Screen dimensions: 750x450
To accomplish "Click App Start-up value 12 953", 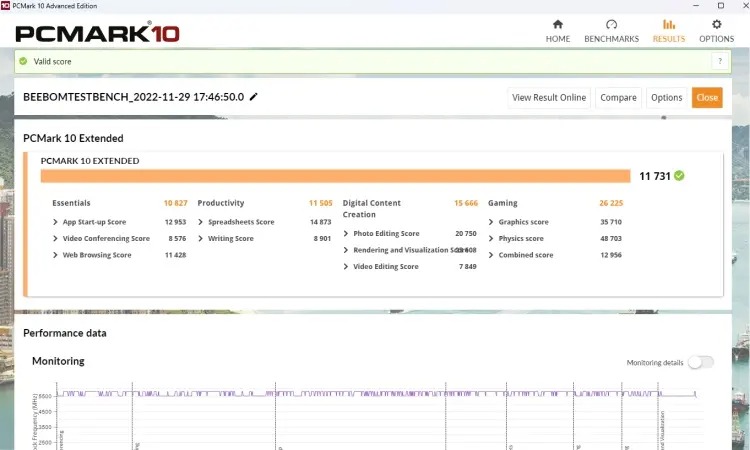I will [x=176, y=222].
